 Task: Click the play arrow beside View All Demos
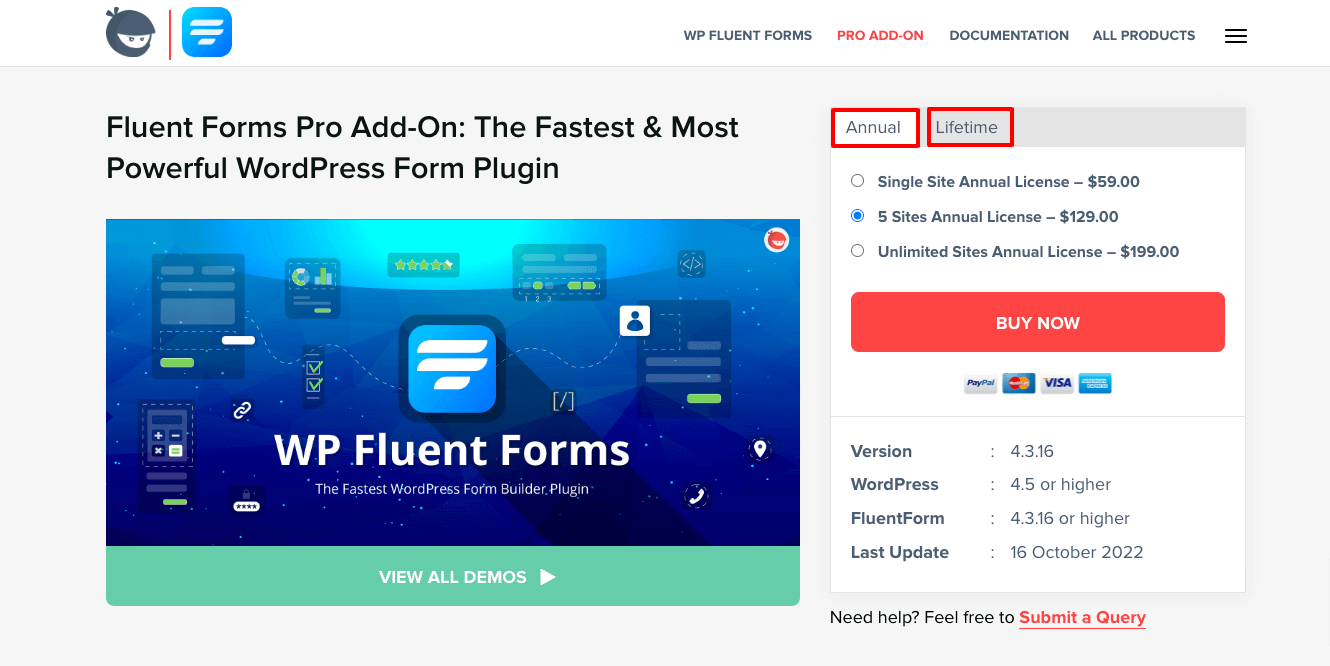coord(547,577)
